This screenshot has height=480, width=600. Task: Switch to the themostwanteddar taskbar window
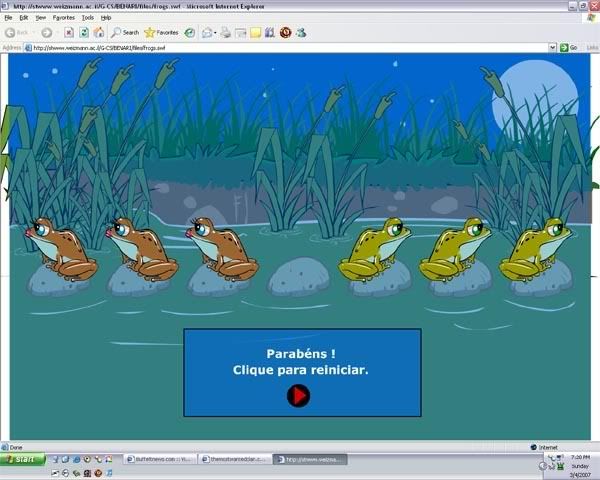233,459
